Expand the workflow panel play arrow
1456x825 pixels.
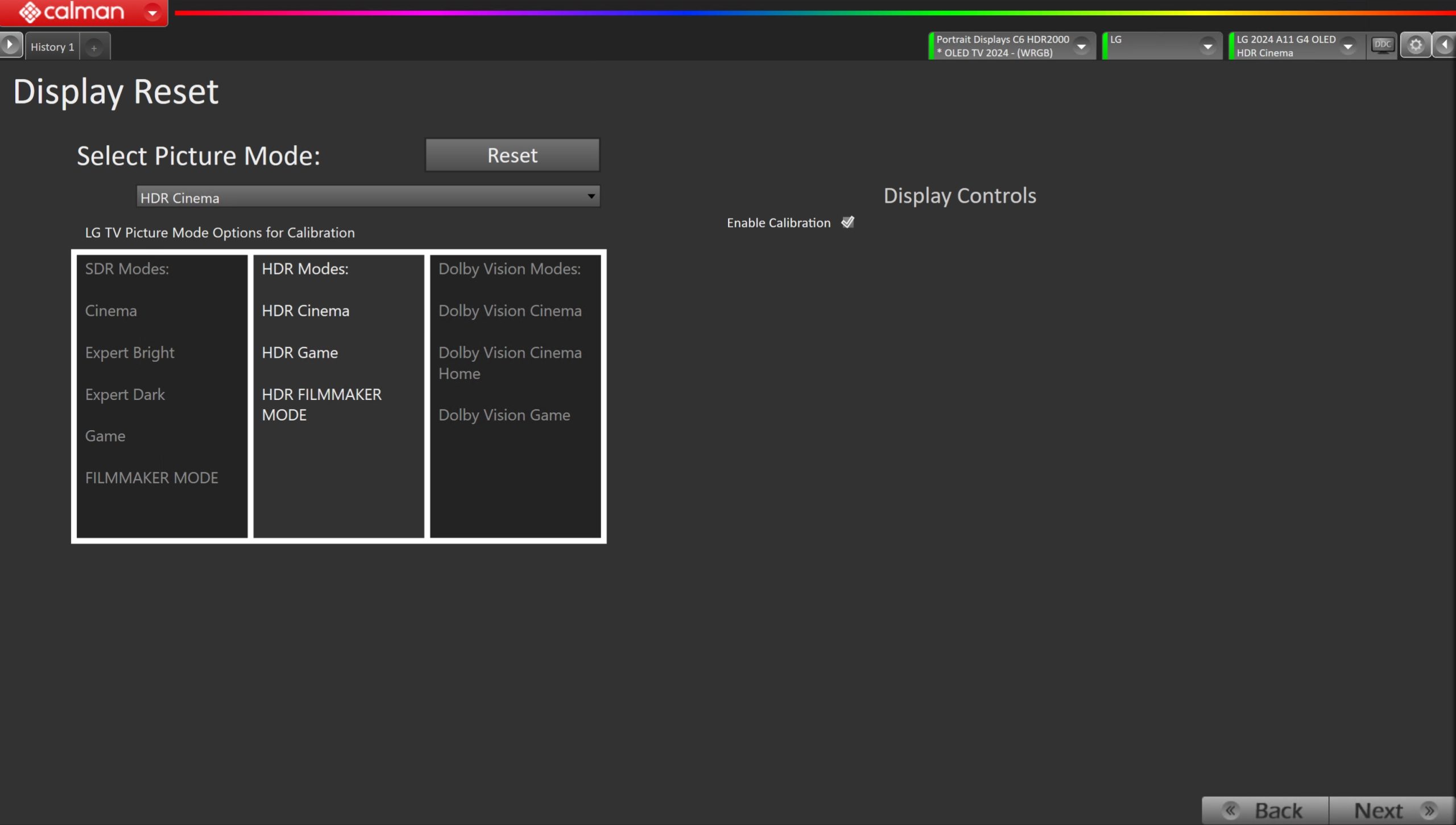[10, 45]
